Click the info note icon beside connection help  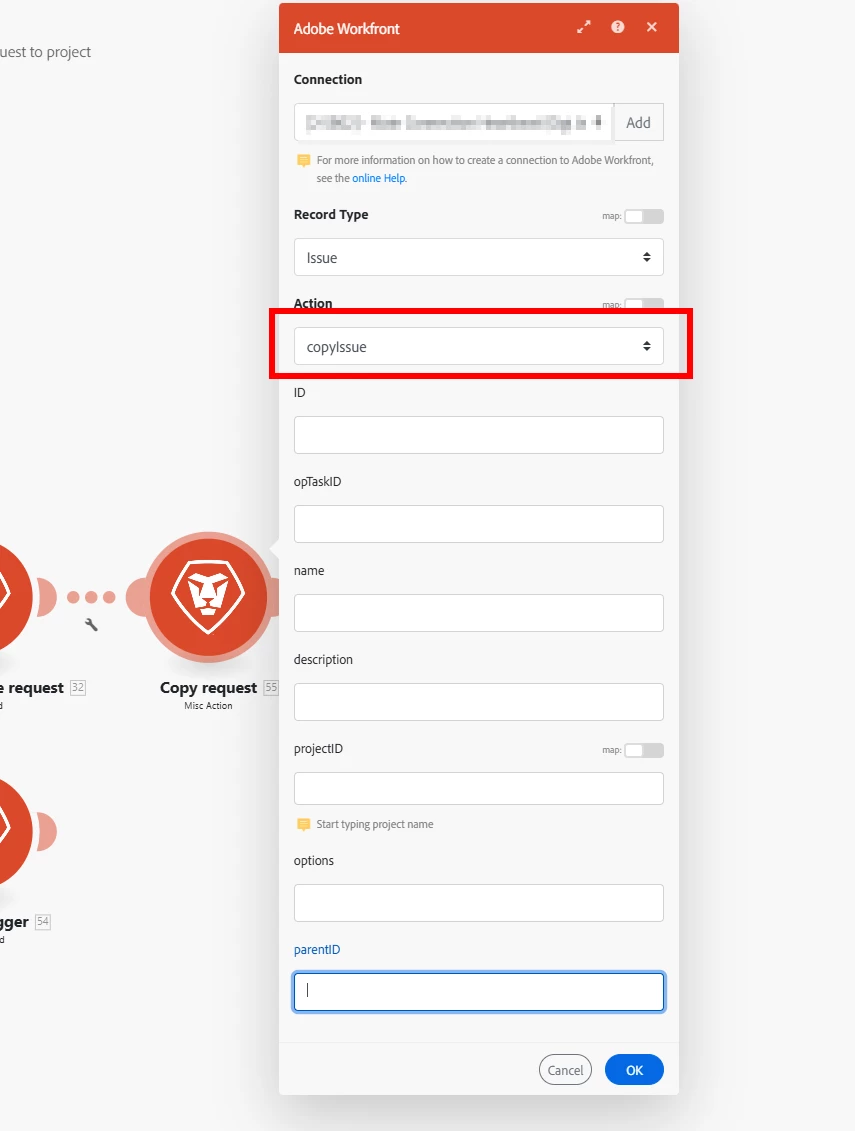[304, 160]
